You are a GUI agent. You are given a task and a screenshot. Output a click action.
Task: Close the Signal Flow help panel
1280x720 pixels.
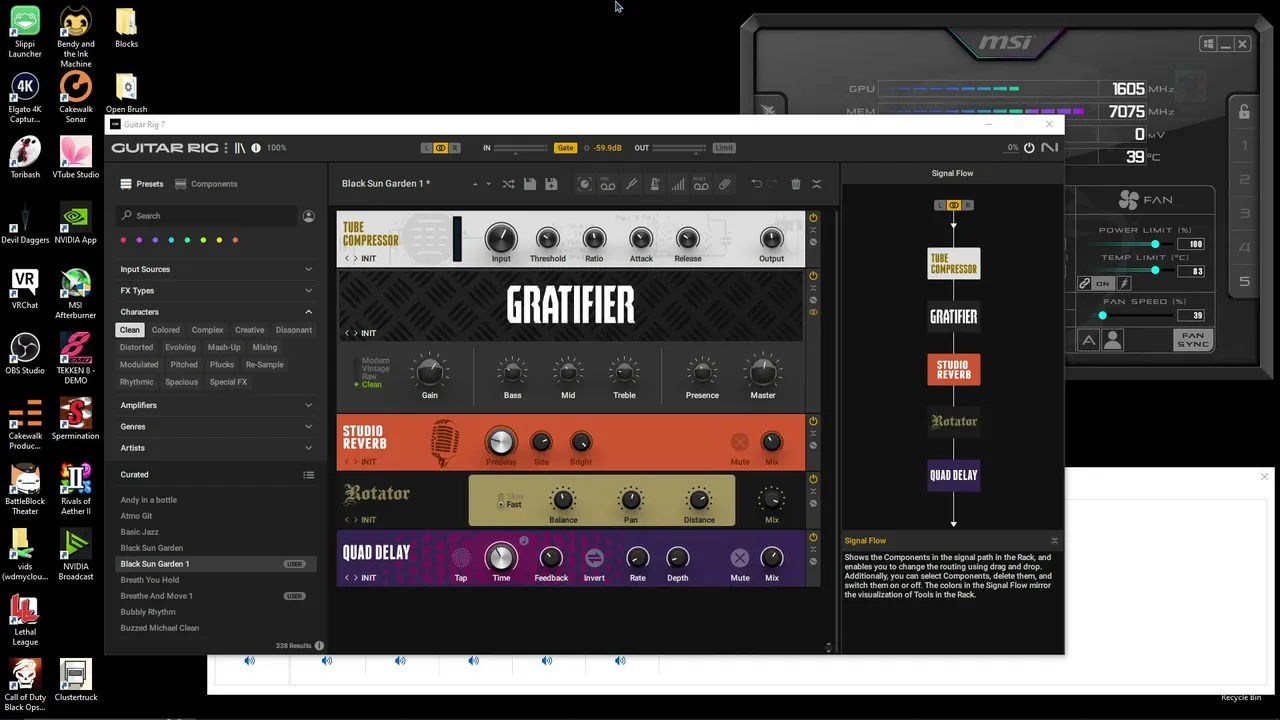pyautogui.click(x=1054, y=541)
